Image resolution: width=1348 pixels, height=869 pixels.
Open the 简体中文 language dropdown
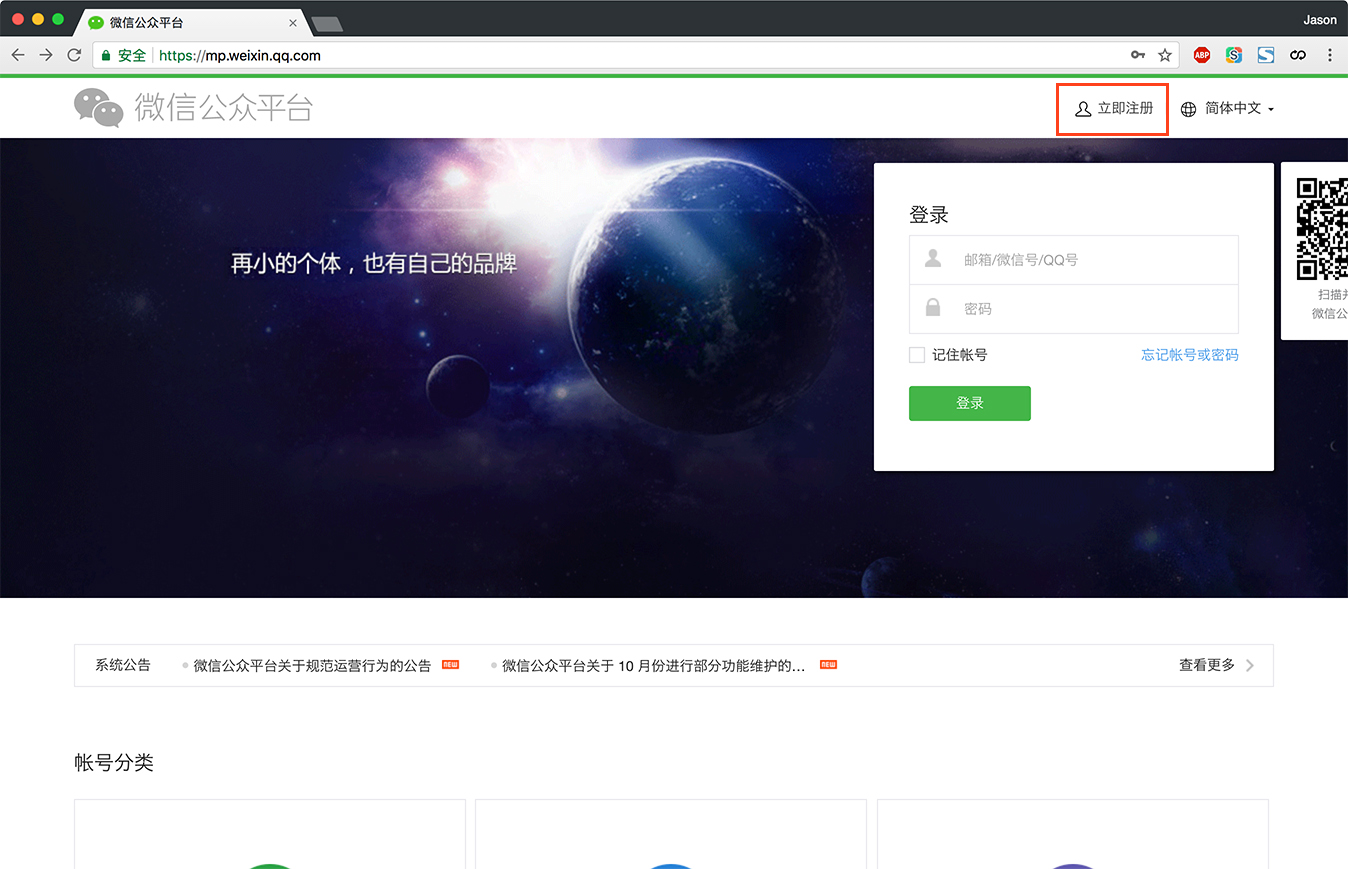(1228, 109)
